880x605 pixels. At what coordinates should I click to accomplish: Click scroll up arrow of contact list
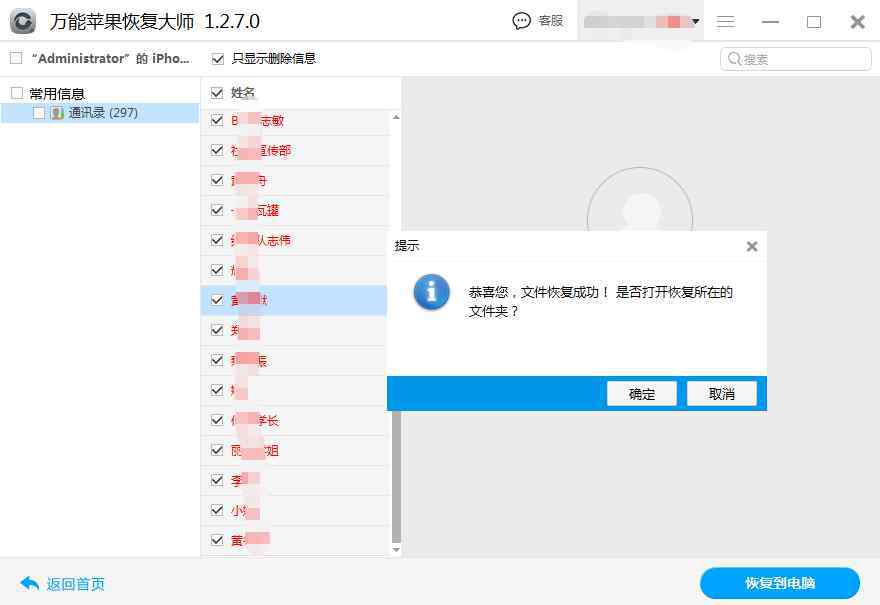click(396, 117)
